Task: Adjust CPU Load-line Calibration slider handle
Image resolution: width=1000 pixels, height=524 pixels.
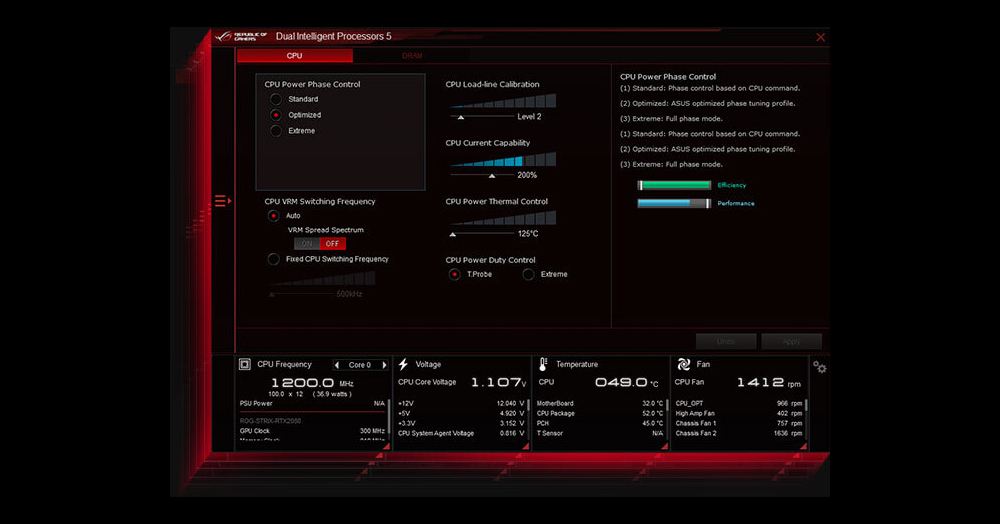Action: (x=460, y=117)
